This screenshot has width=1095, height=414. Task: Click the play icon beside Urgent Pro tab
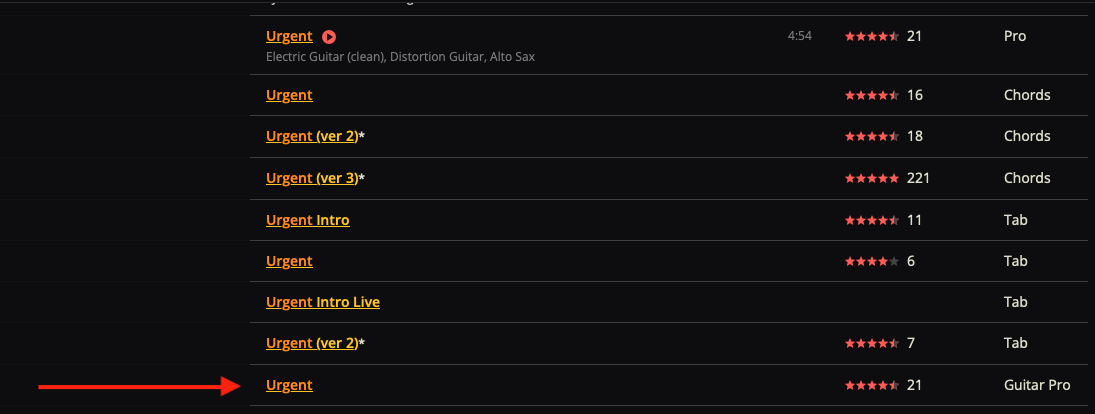point(329,36)
